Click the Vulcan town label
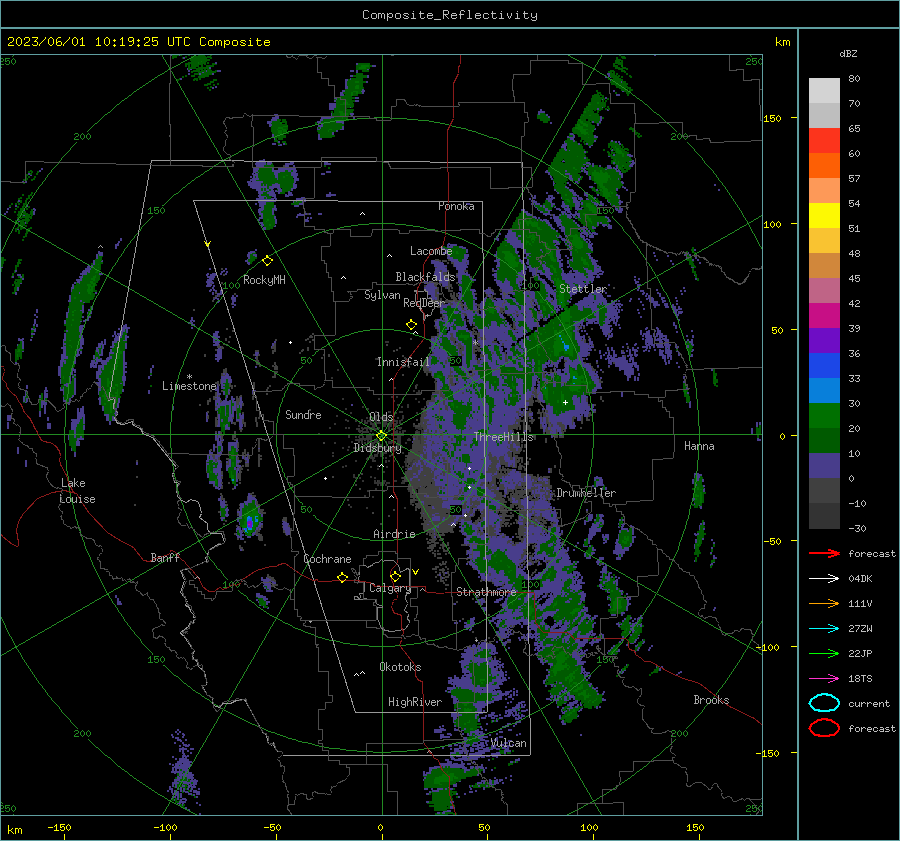Viewport: 900px width, 841px height. click(509, 743)
